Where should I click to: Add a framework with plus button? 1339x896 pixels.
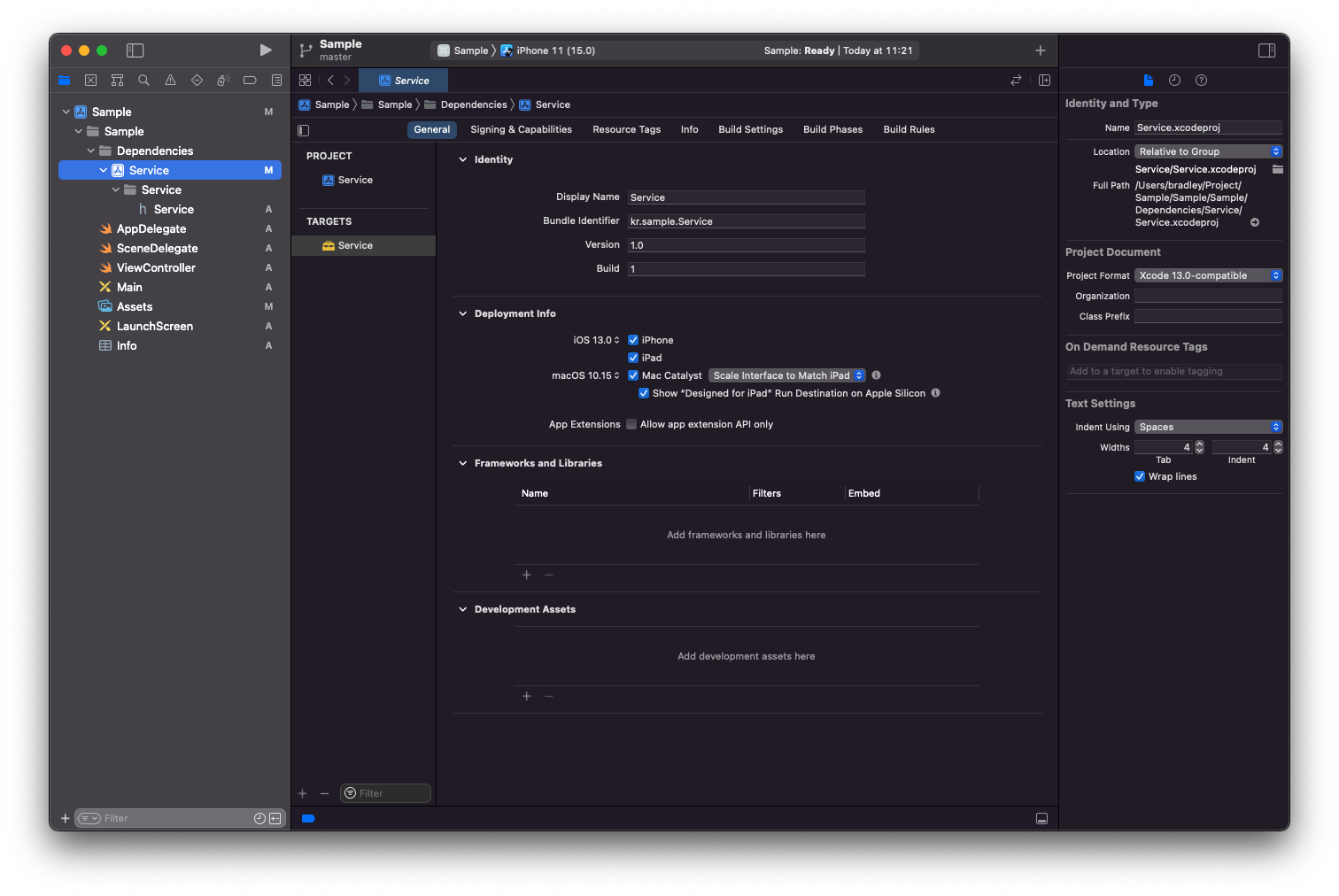(x=526, y=575)
